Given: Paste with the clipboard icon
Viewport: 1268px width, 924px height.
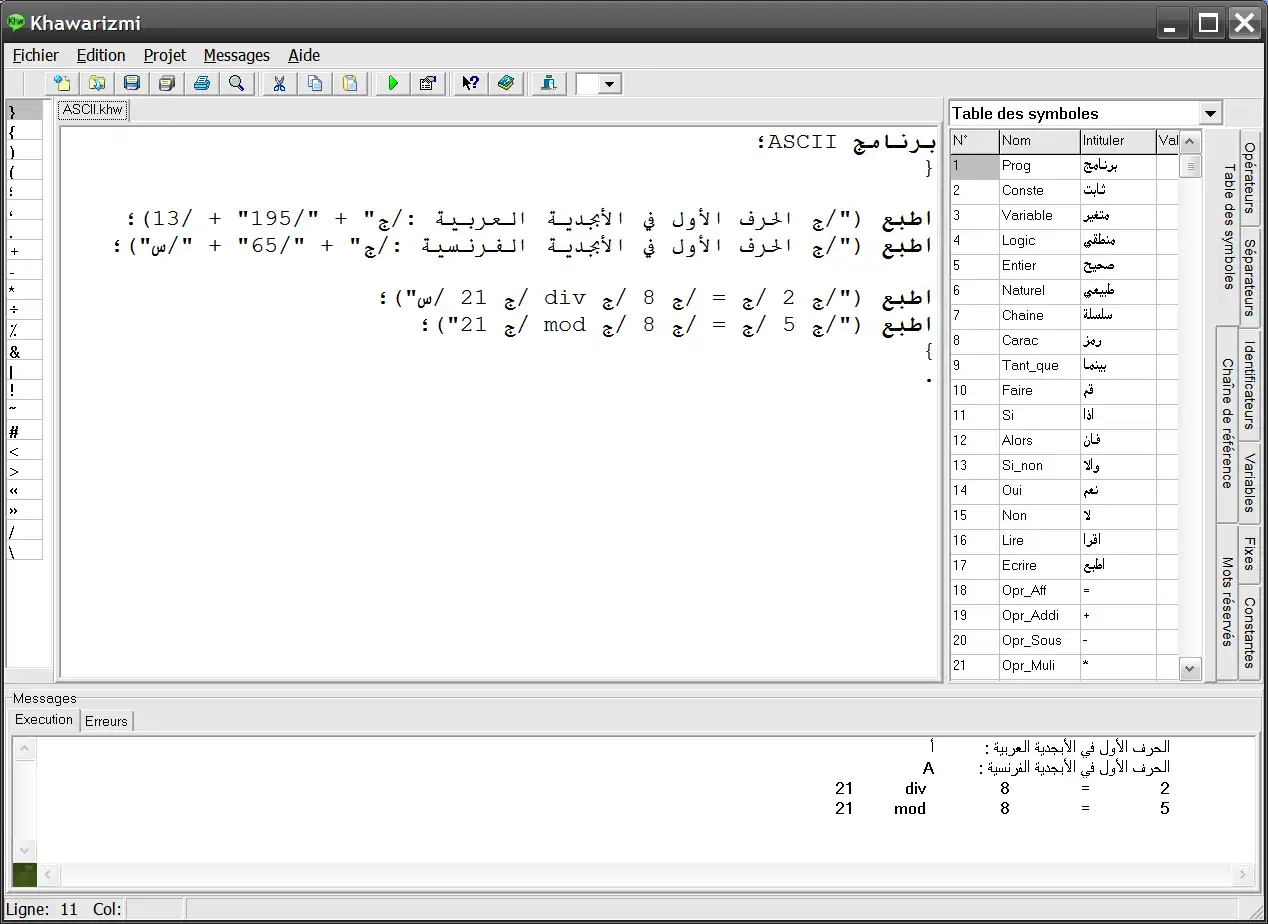Looking at the screenshot, I should [x=350, y=83].
